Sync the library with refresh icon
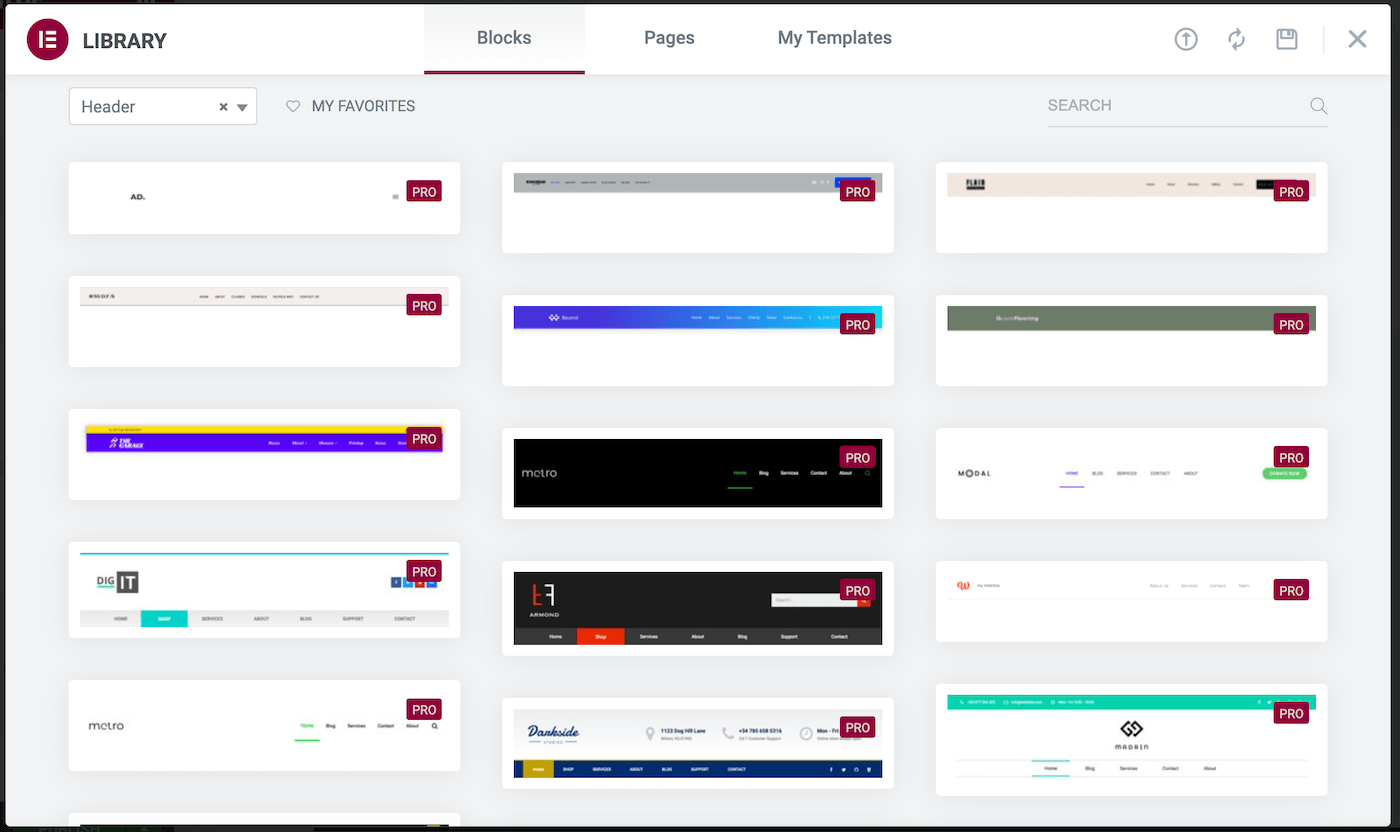Image resolution: width=1400 pixels, height=832 pixels. [x=1236, y=39]
